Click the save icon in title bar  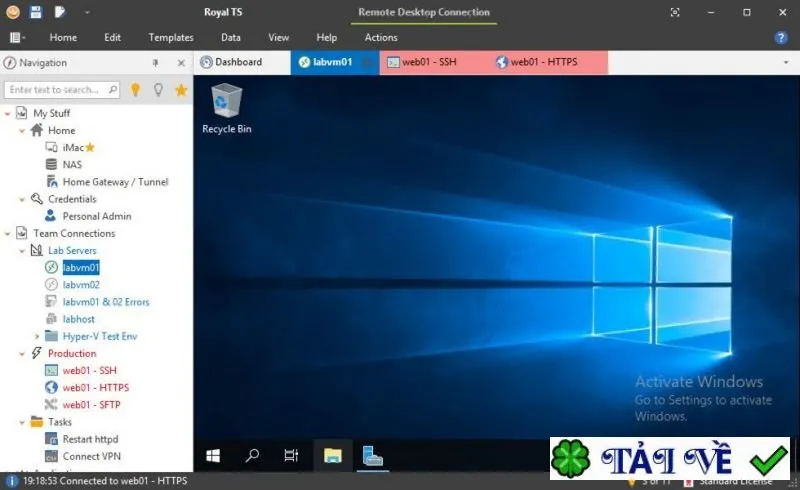pos(36,12)
